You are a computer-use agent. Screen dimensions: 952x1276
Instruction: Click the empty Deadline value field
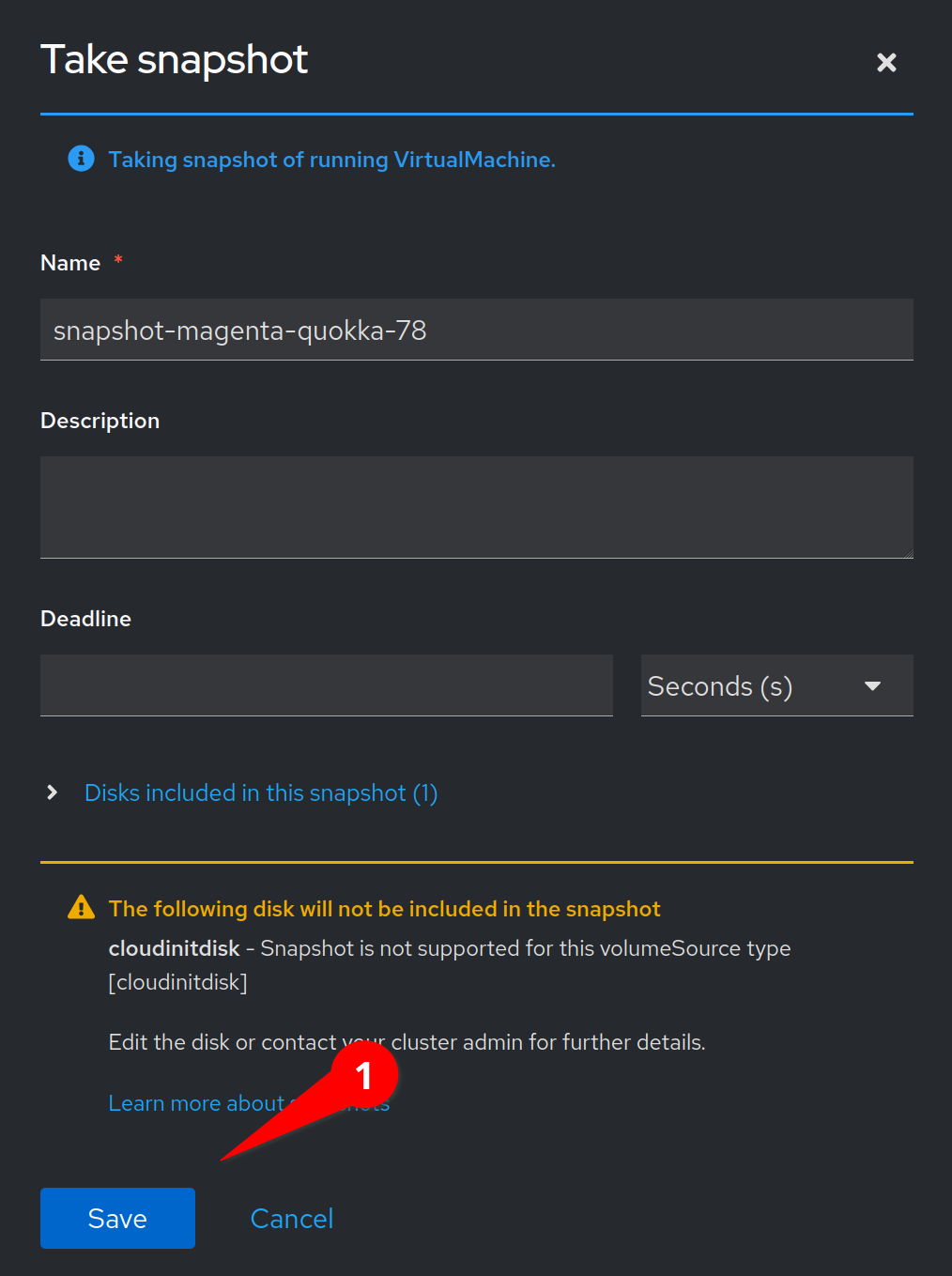pos(326,685)
